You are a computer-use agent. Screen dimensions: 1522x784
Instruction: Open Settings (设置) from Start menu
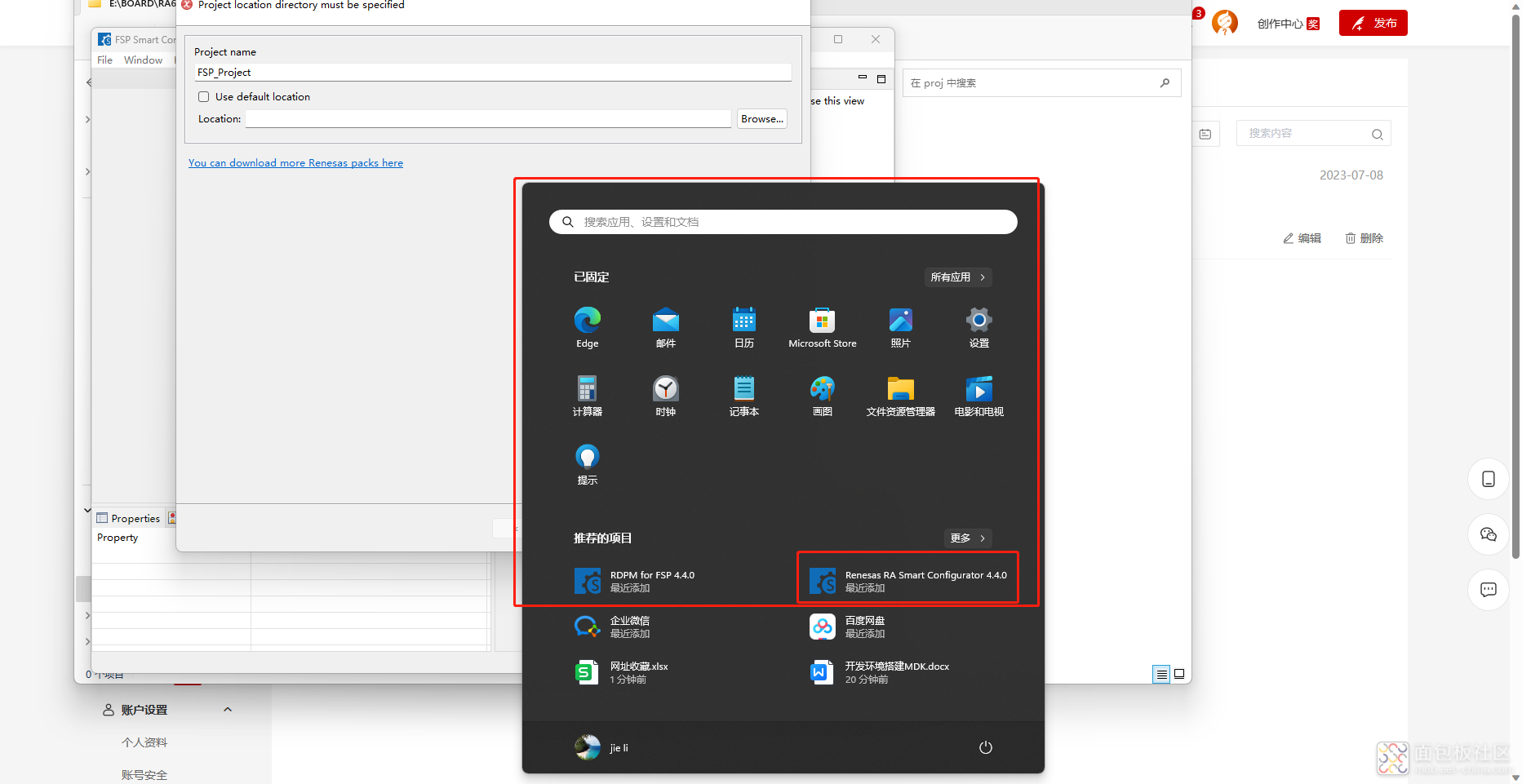(x=979, y=327)
